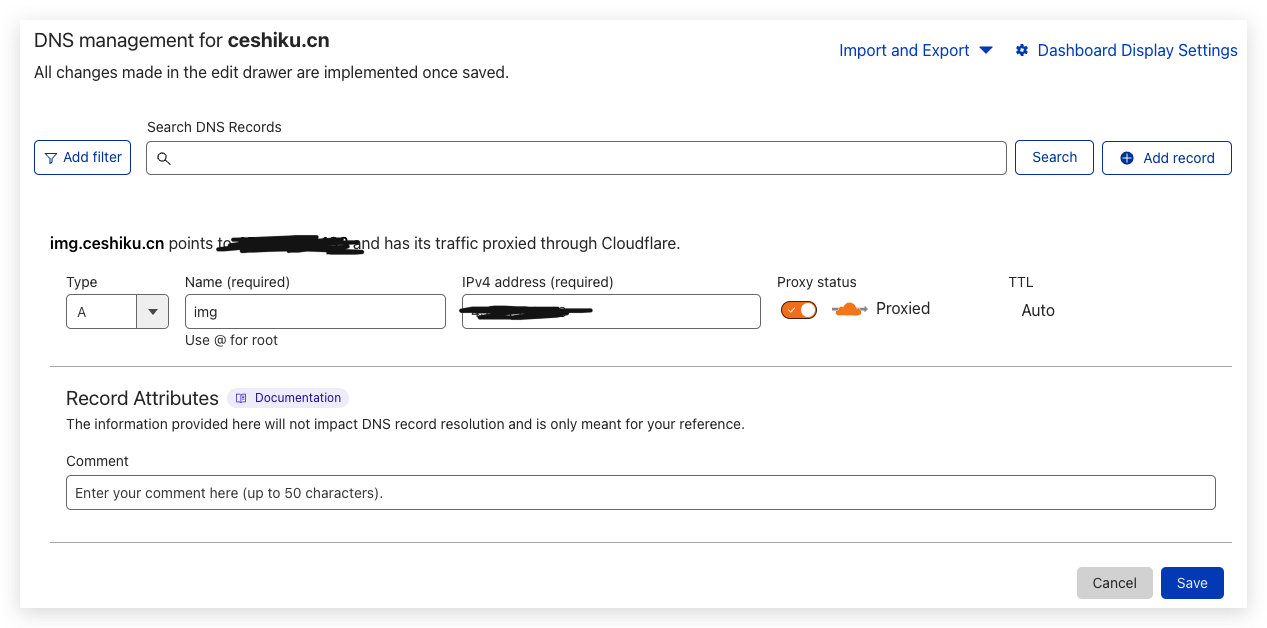Open the Import and Export dropdown
1267x628 pixels.
pyautogui.click(x=915, y=50)
